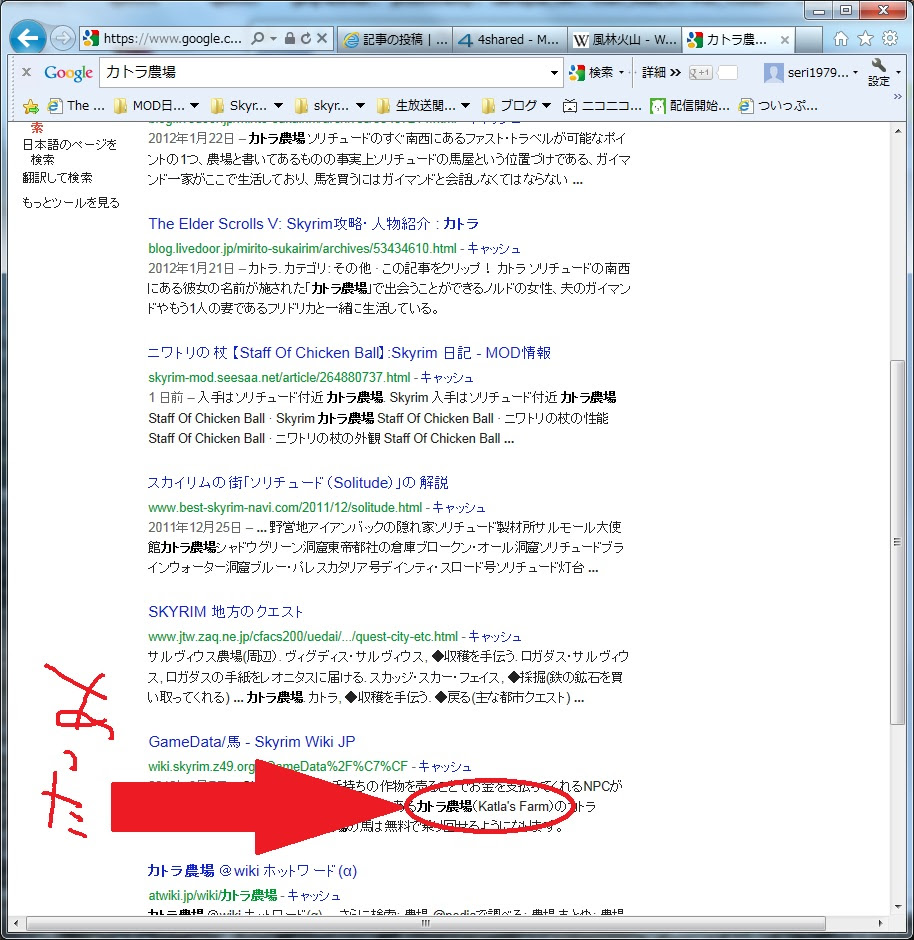The height and width of the screenshot is (940, 914).
Task: Click the seri1979 profile avatar icon
Action: click(773, 73)
